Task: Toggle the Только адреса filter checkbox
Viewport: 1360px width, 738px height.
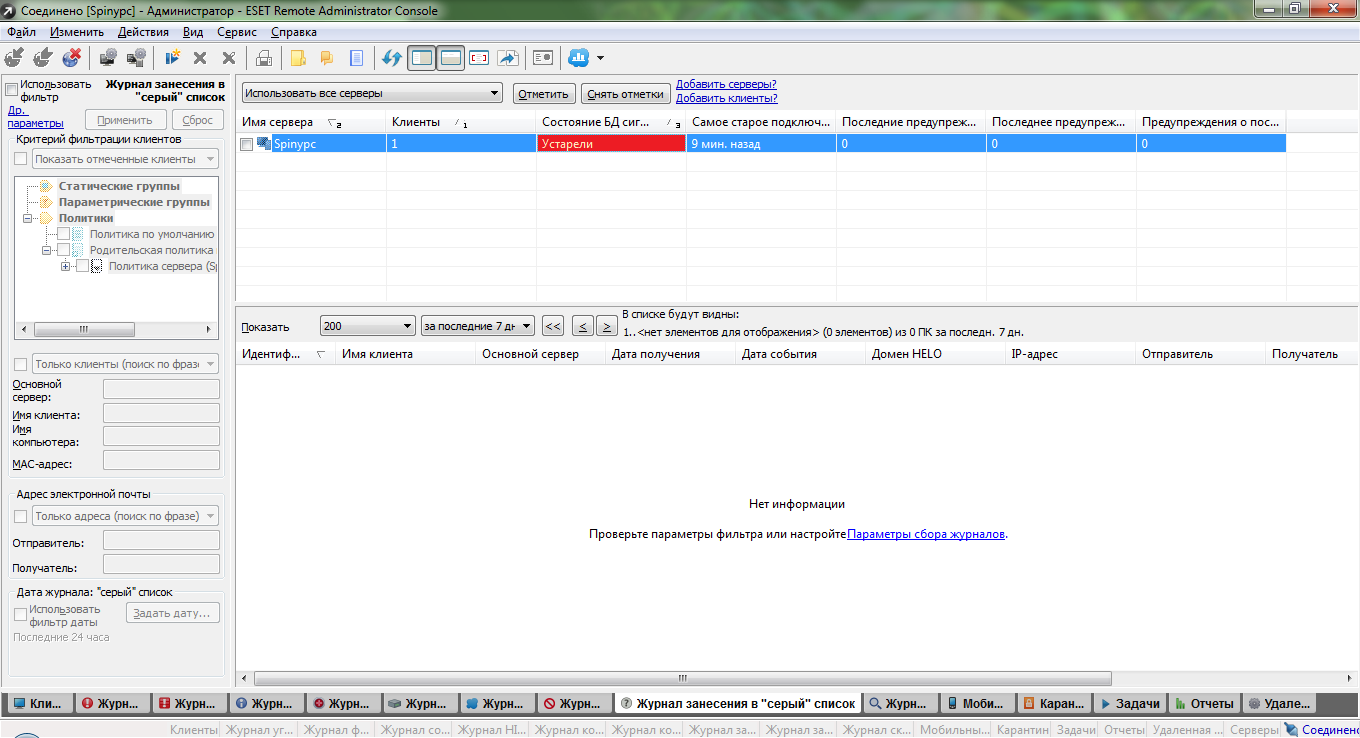Action: [20, 516]
